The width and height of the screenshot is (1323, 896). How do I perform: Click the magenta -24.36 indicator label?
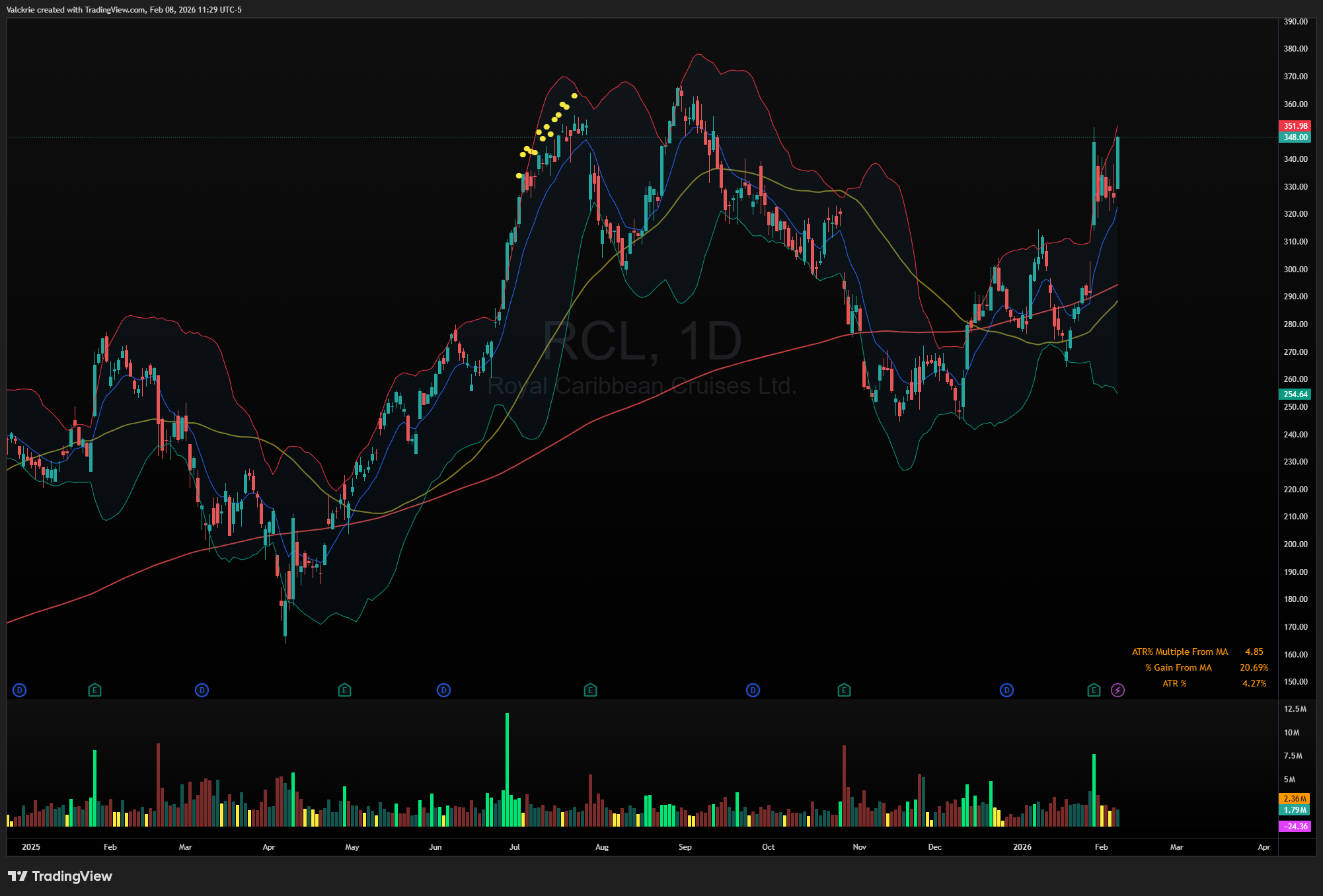pos(1295,826)
